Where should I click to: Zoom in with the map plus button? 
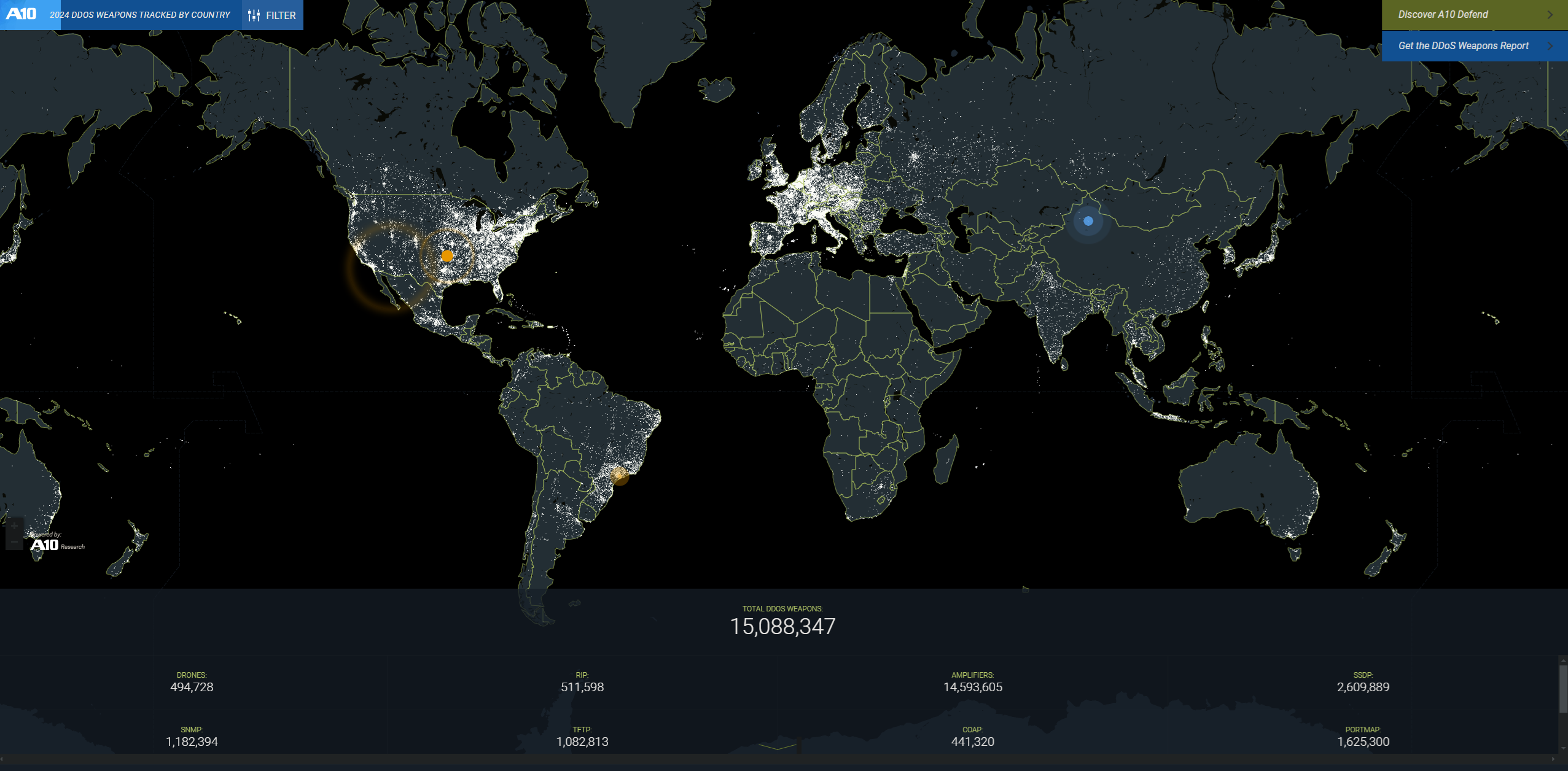click(x=14, y=526)
